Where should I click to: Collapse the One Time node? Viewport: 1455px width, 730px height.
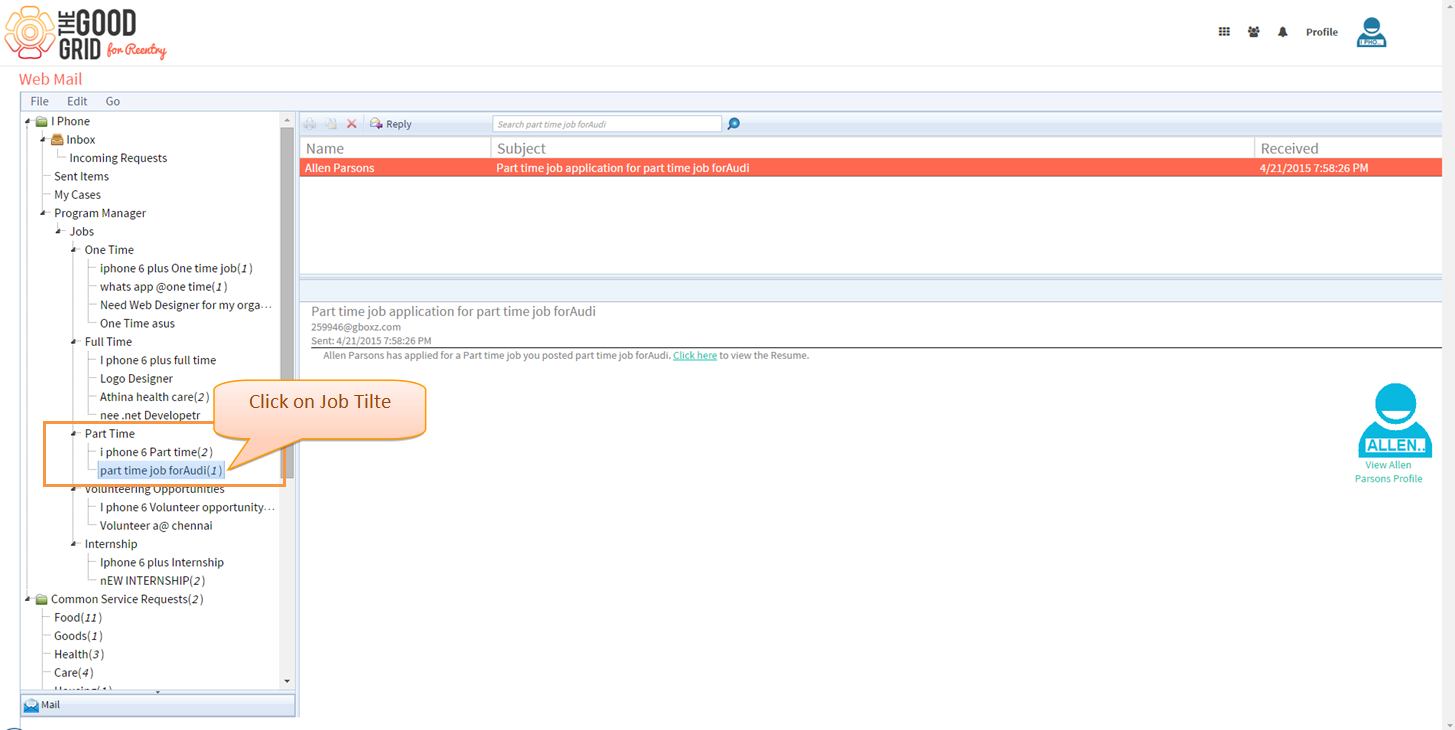coord(74,250)
